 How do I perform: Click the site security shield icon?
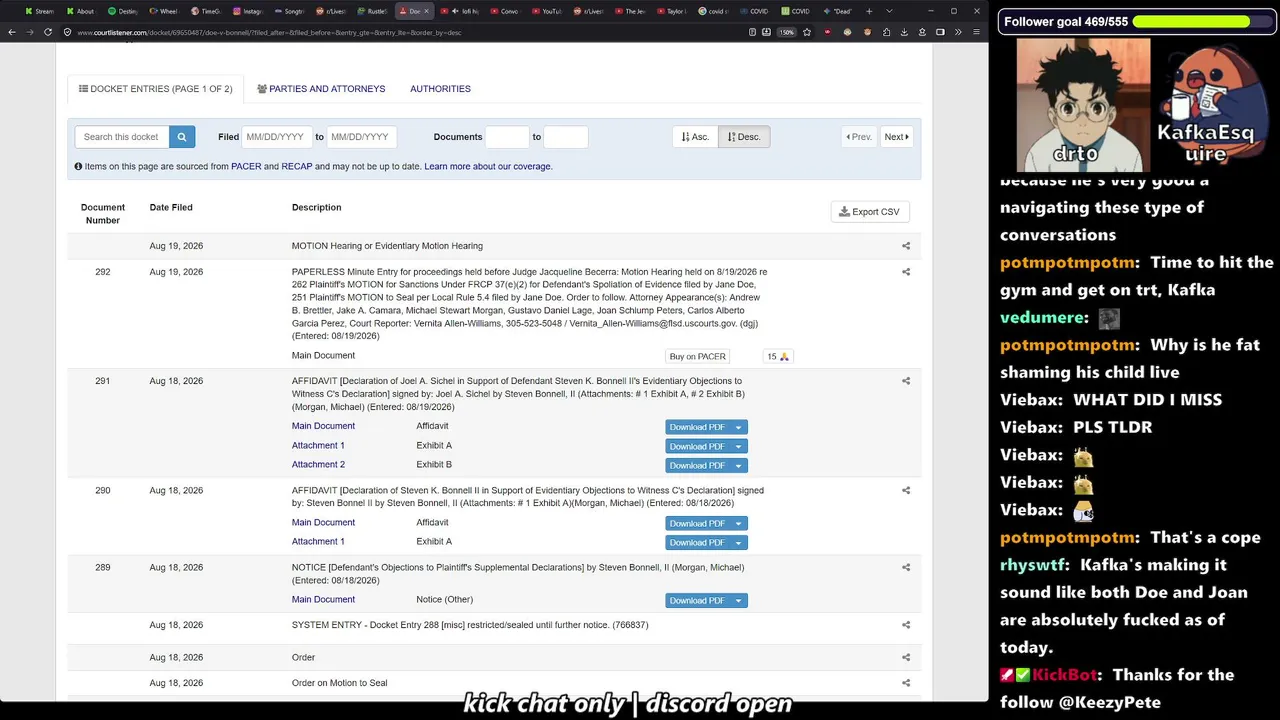(68, 32)
